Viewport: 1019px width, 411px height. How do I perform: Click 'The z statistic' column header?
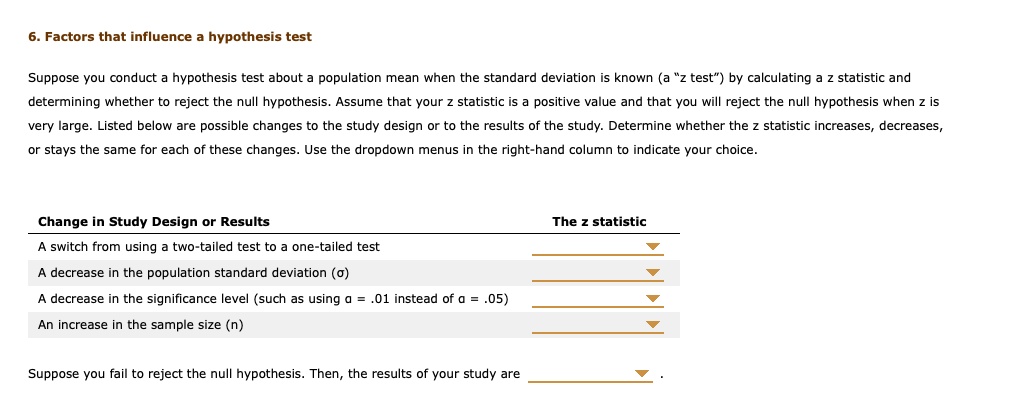tap(599, 221)
